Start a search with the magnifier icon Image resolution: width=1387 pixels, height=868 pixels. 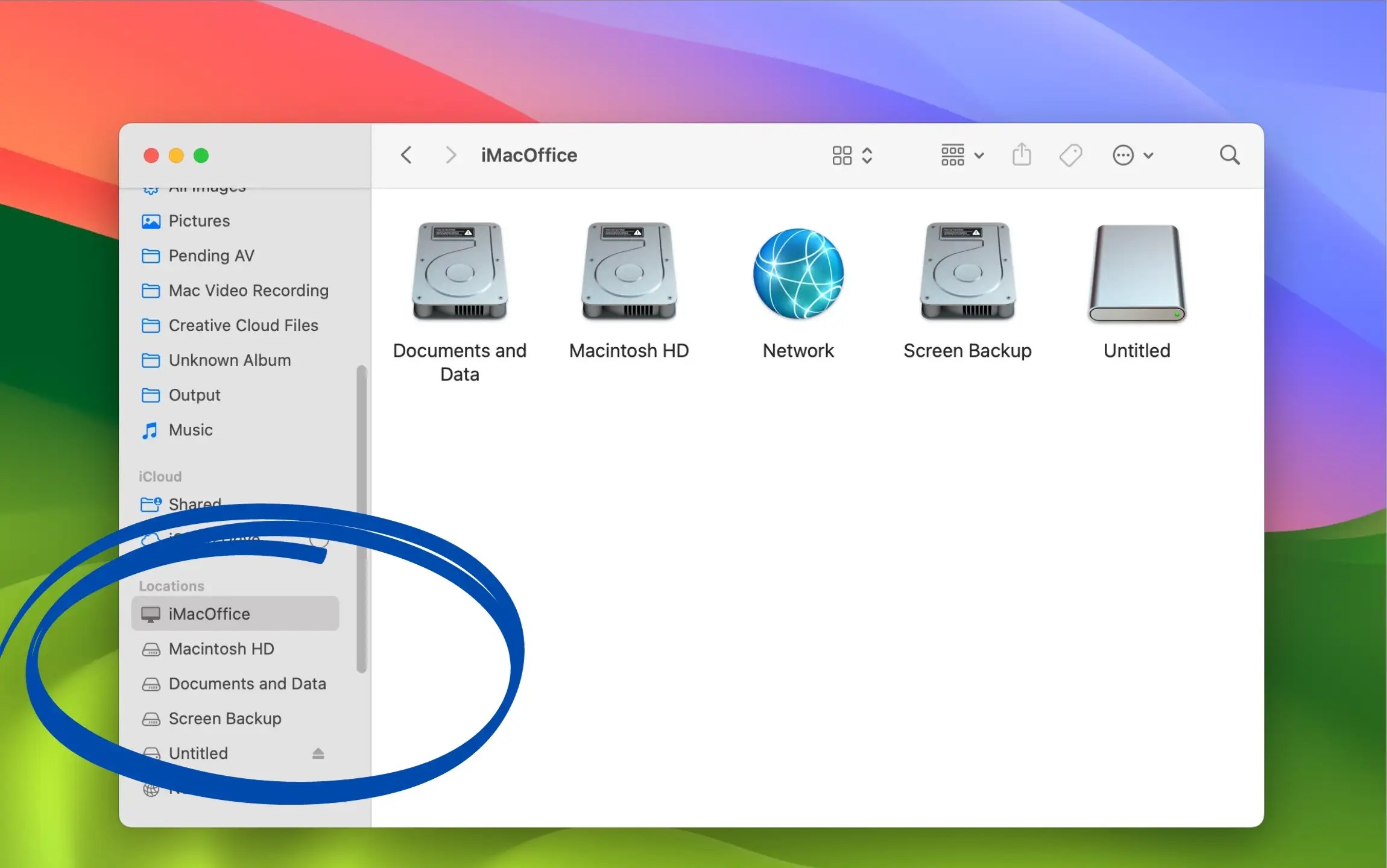pos(1230,155)
